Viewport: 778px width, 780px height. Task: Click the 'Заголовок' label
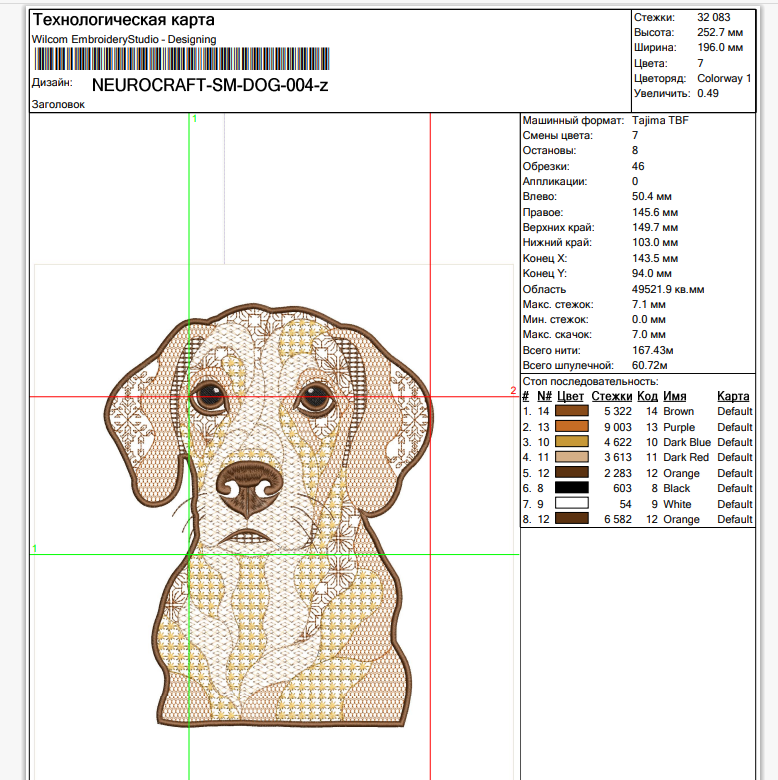click(58, 104)
